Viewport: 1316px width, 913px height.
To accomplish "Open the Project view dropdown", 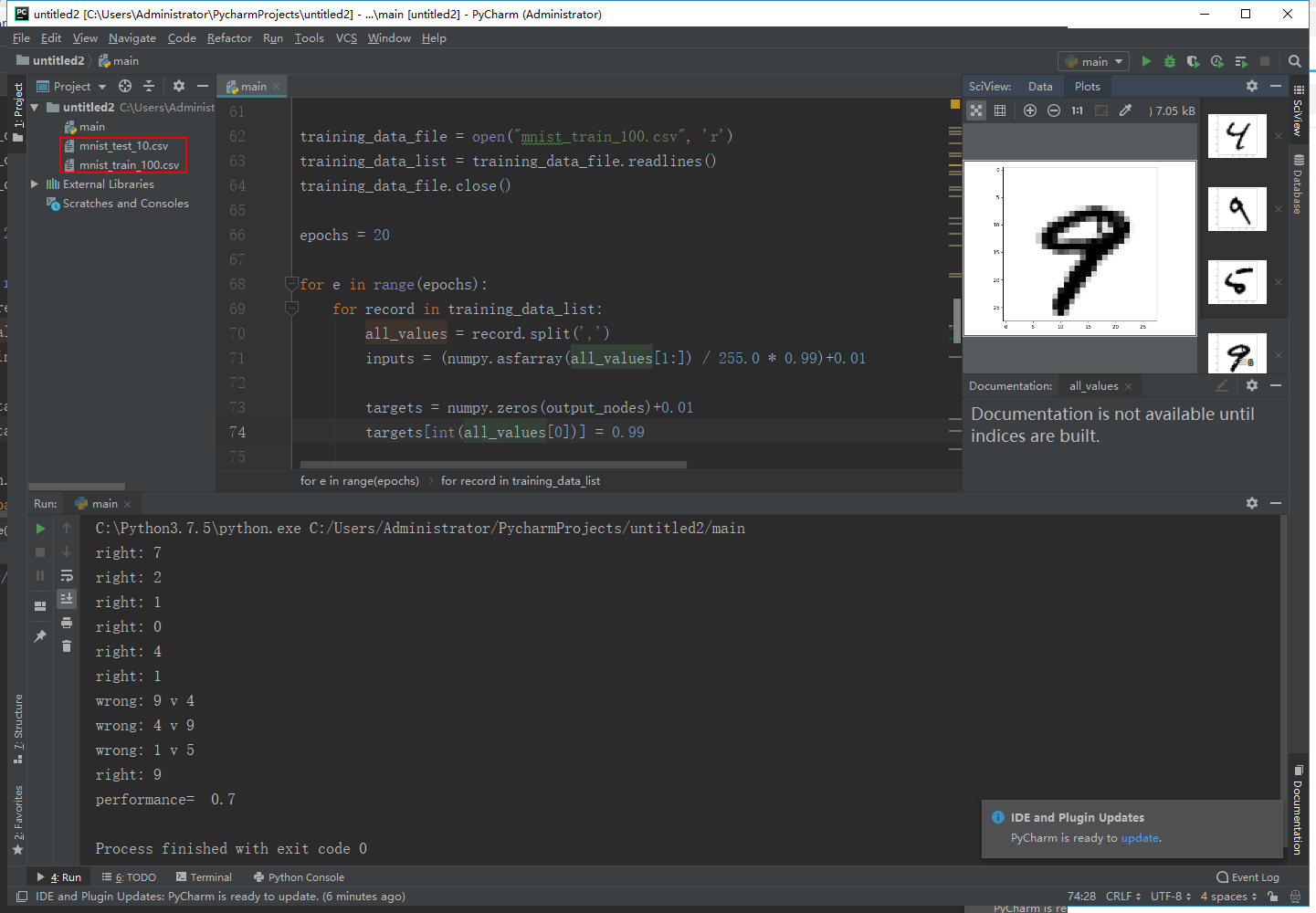I will coord(72,86).
